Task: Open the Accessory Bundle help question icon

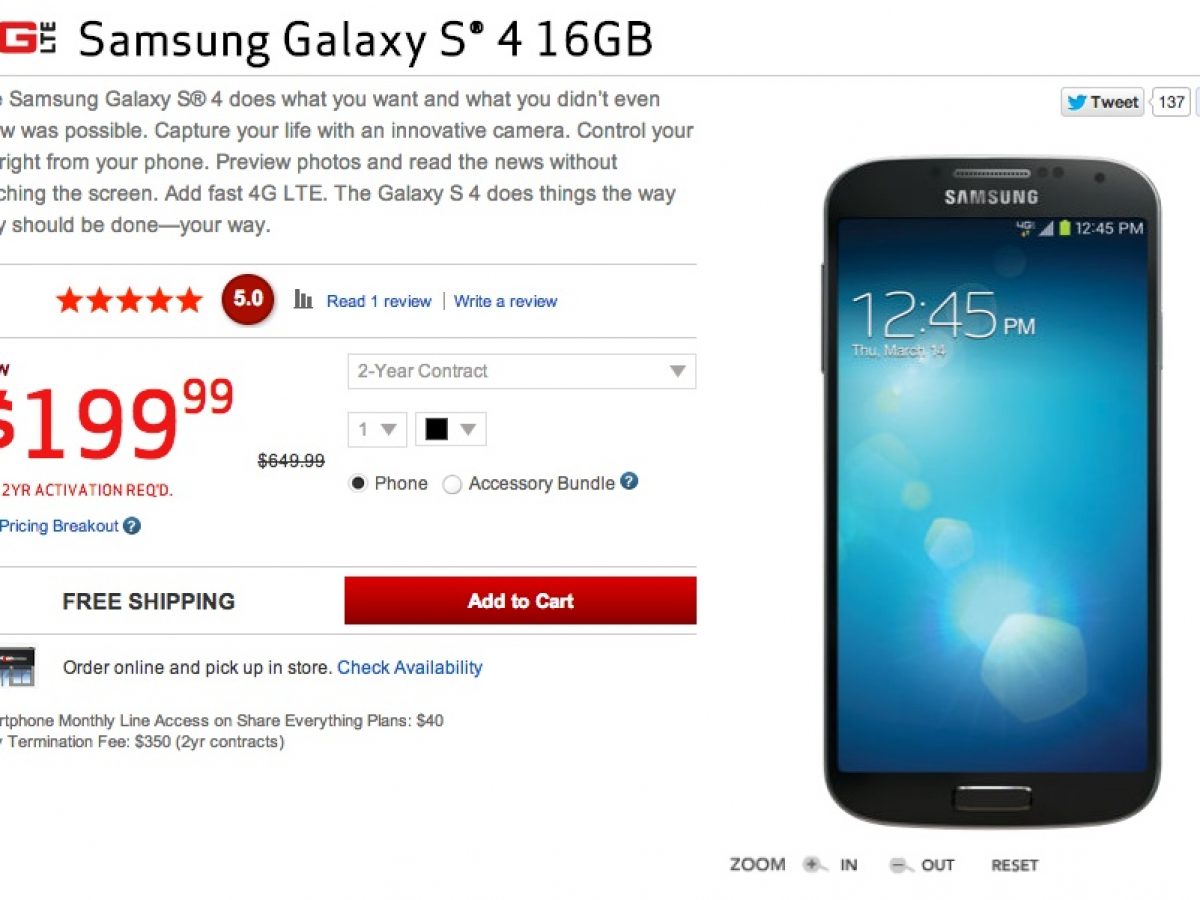Action: (628, 481)
